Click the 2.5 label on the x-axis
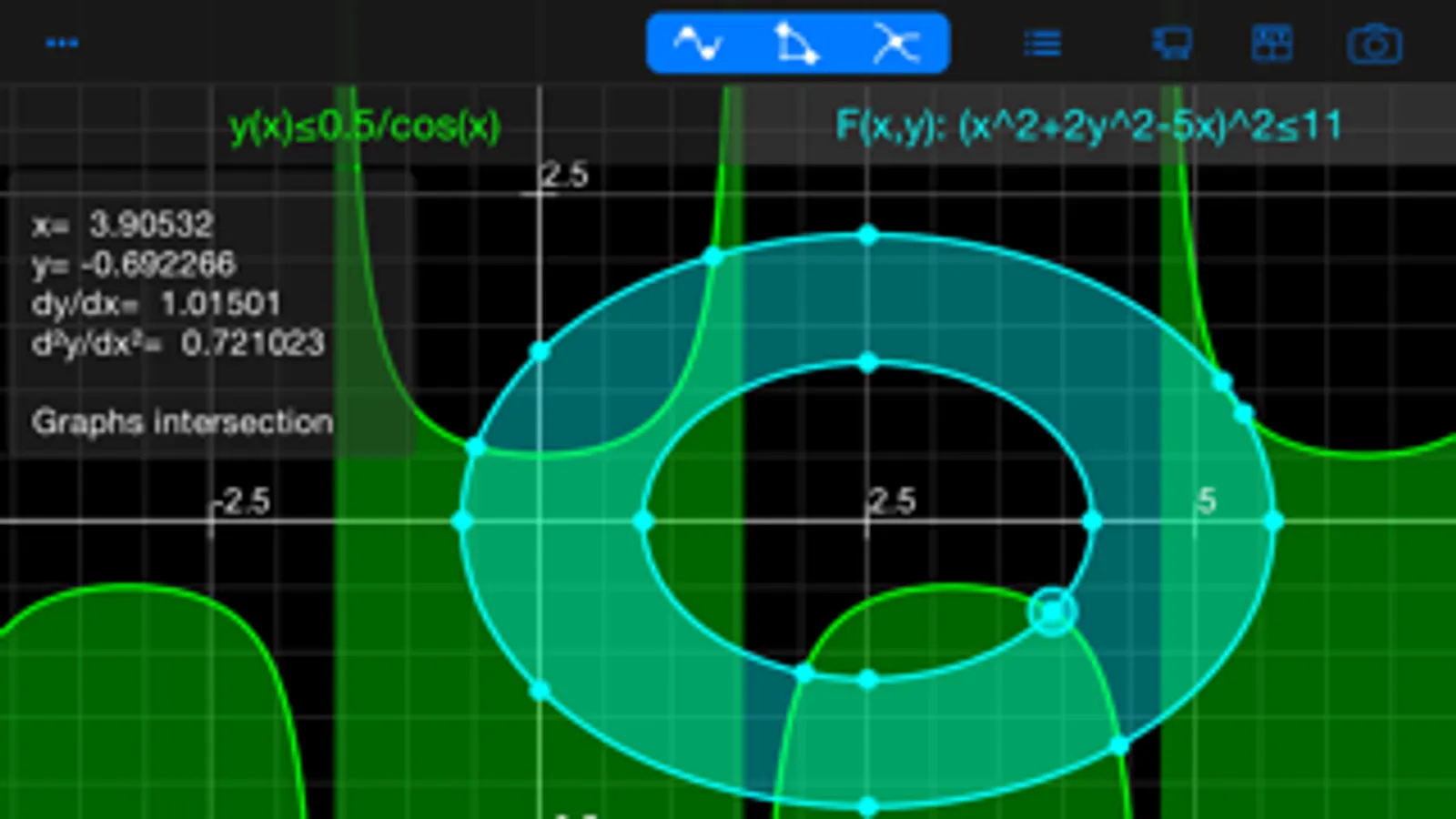 point(892,501)
